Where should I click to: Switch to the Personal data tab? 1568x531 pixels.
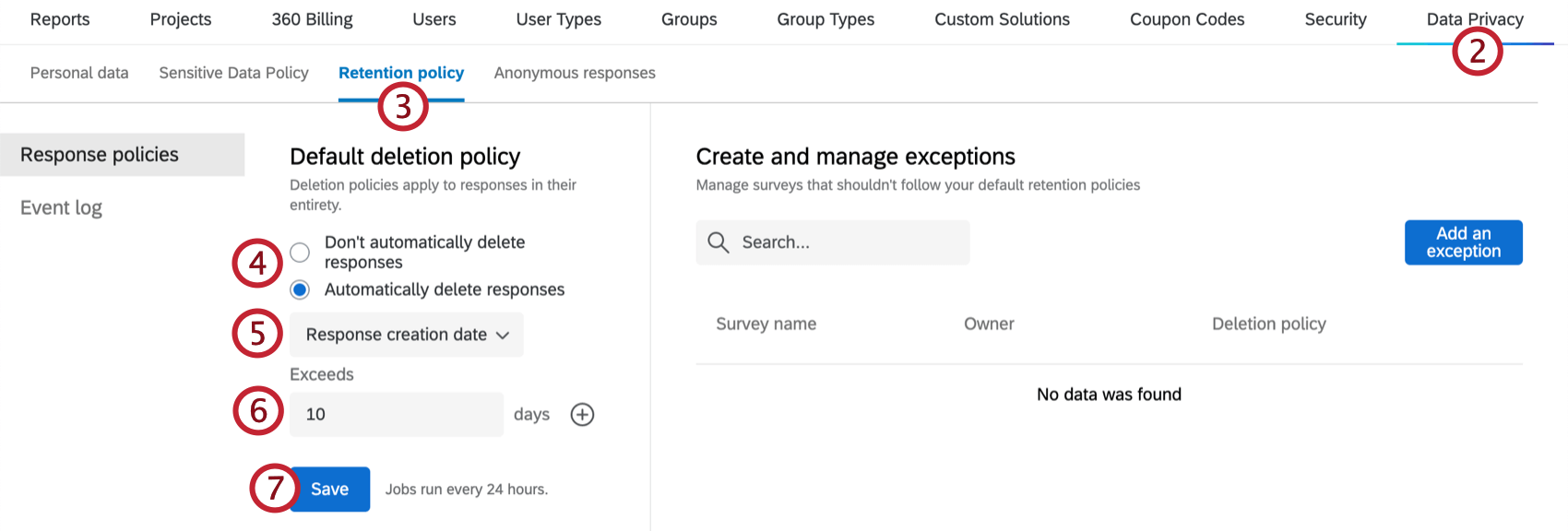(x=79, y=73)
